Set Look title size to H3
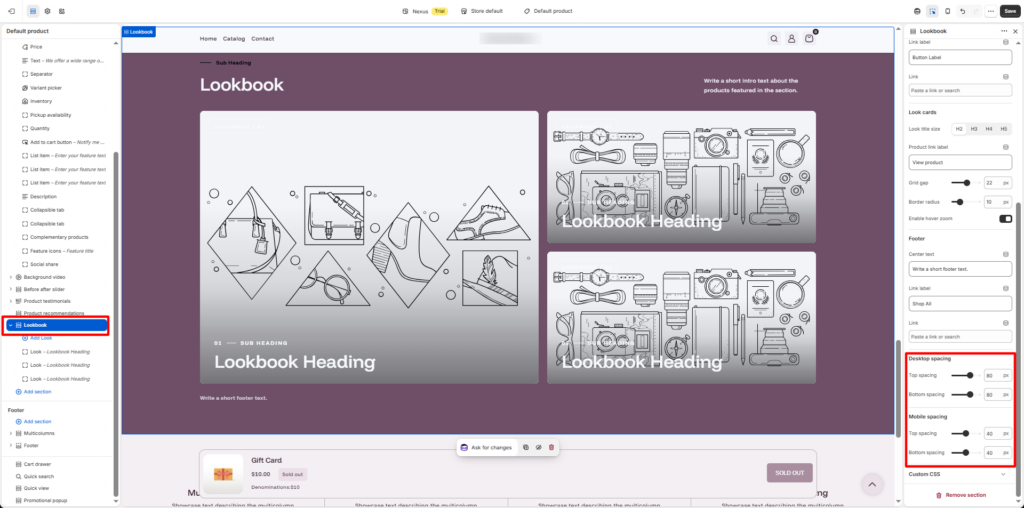 tap(974, 129)
